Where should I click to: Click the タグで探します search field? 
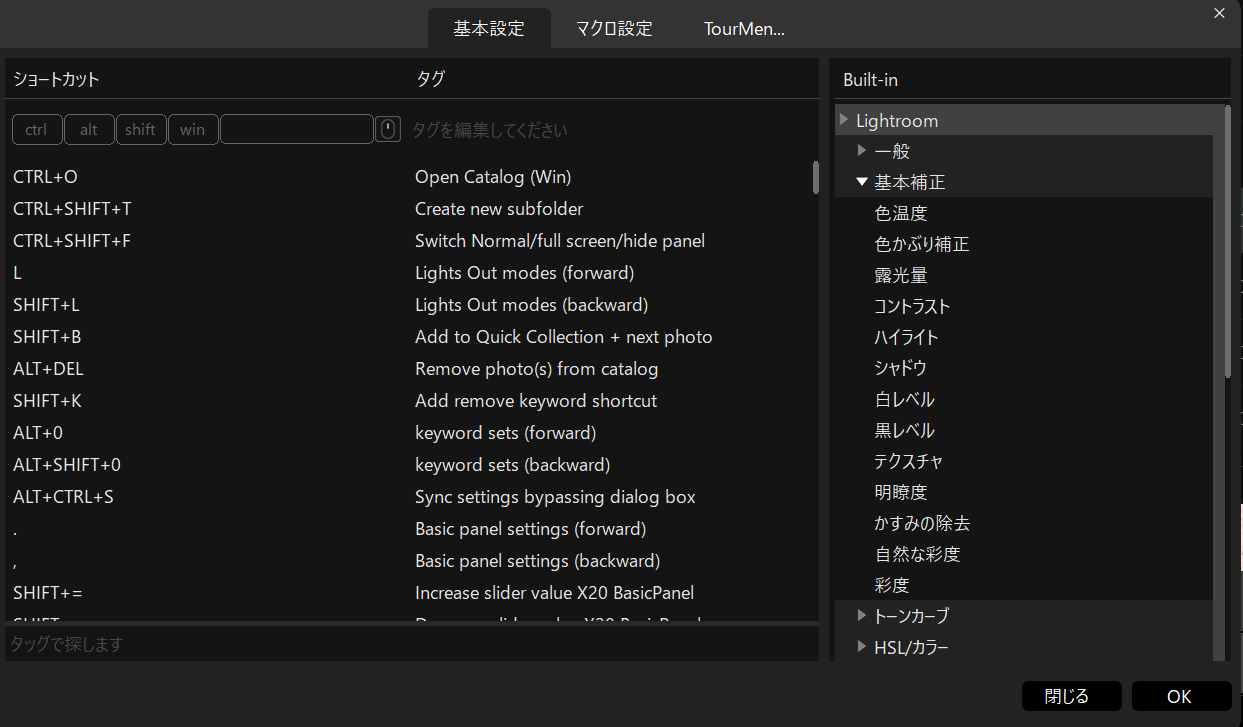pyautogui.click(x=412, y=644)
